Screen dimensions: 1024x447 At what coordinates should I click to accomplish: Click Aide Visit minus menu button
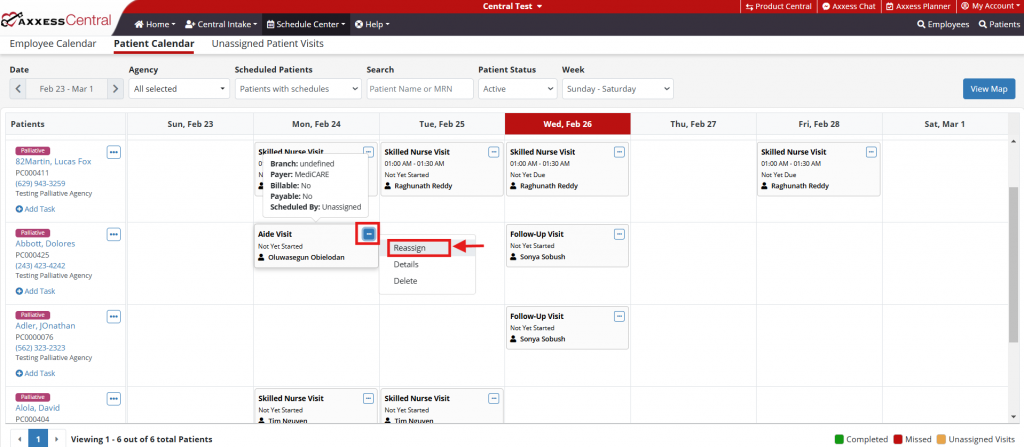(369, 233)
